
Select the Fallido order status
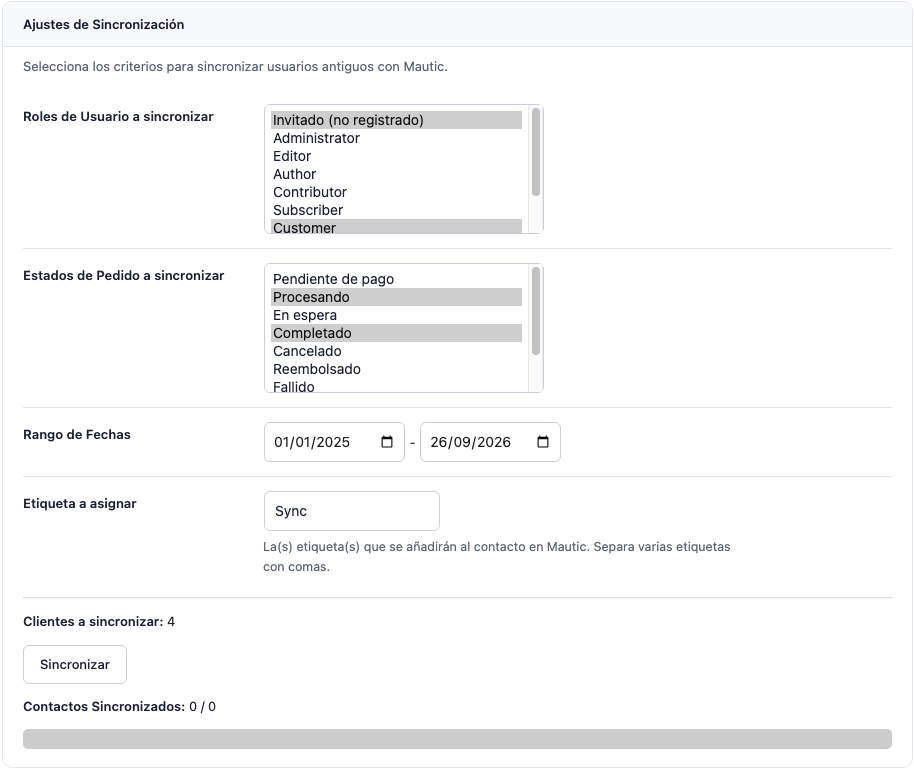[x=396, y=386]
